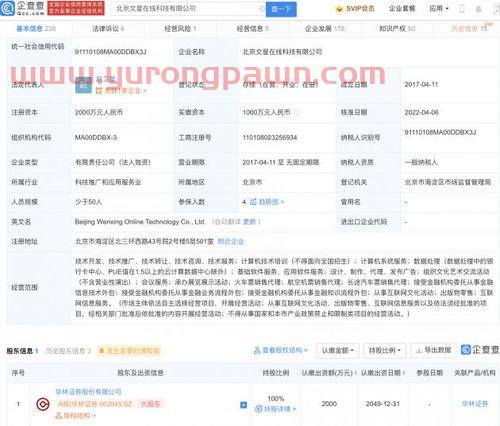This screenshot has width=500, height=426.
Task: Click the 导出数据 export icon
Action: pyautogui.click(x=419, y=350)
